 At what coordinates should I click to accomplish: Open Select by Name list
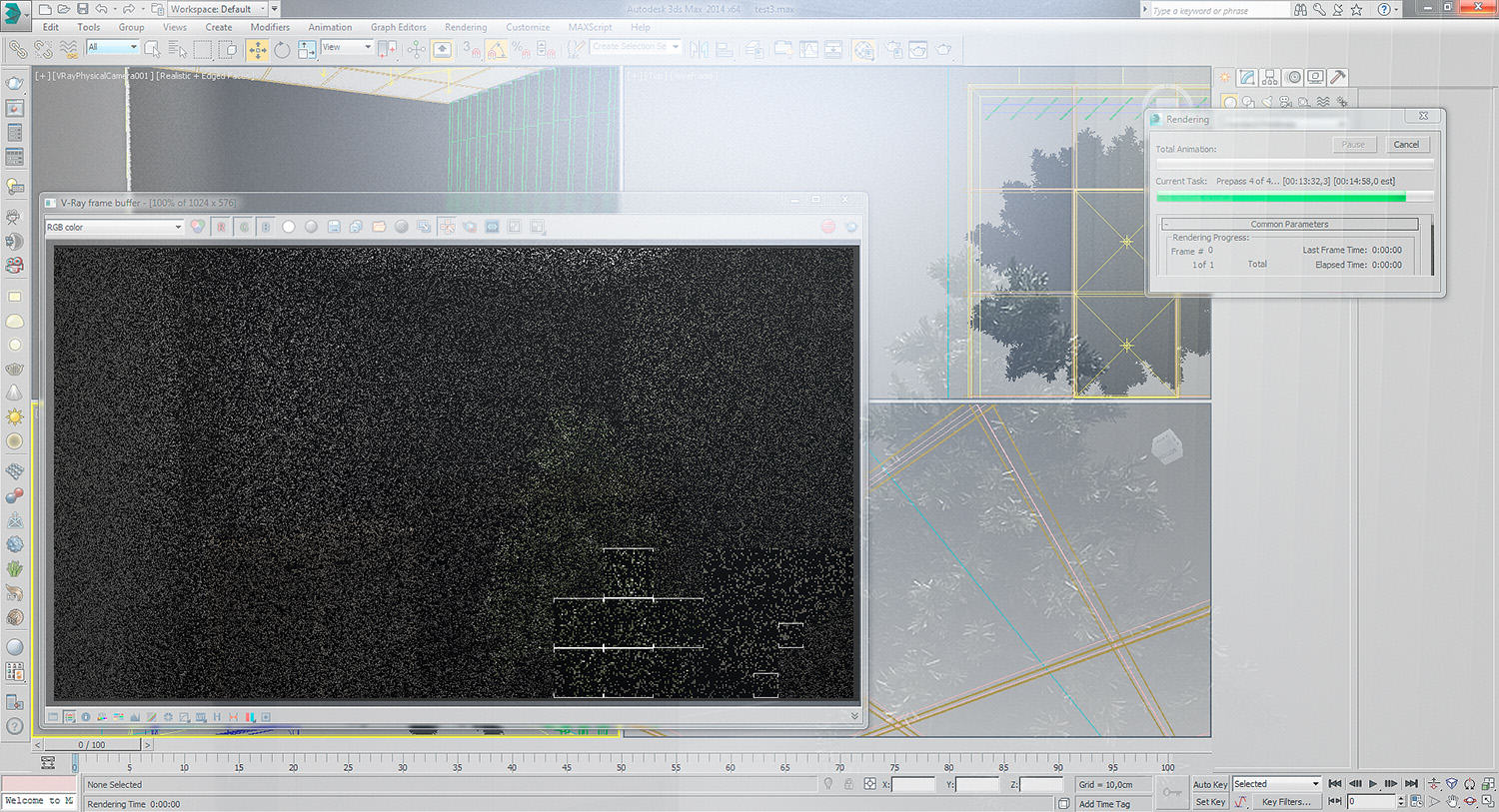click(x=177, y=49)
